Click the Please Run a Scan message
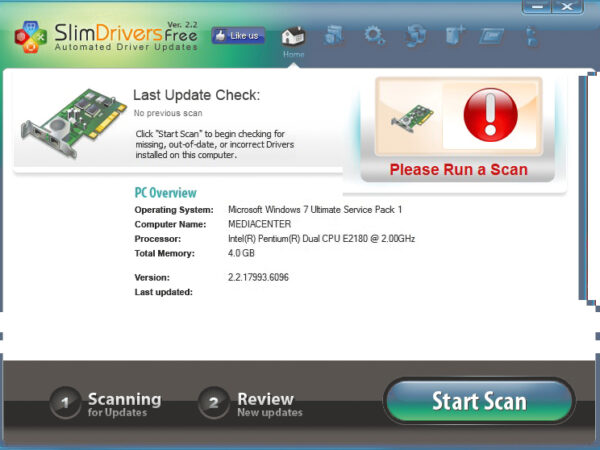The width and height of the screenshot is (600, 450). point(458,170)
